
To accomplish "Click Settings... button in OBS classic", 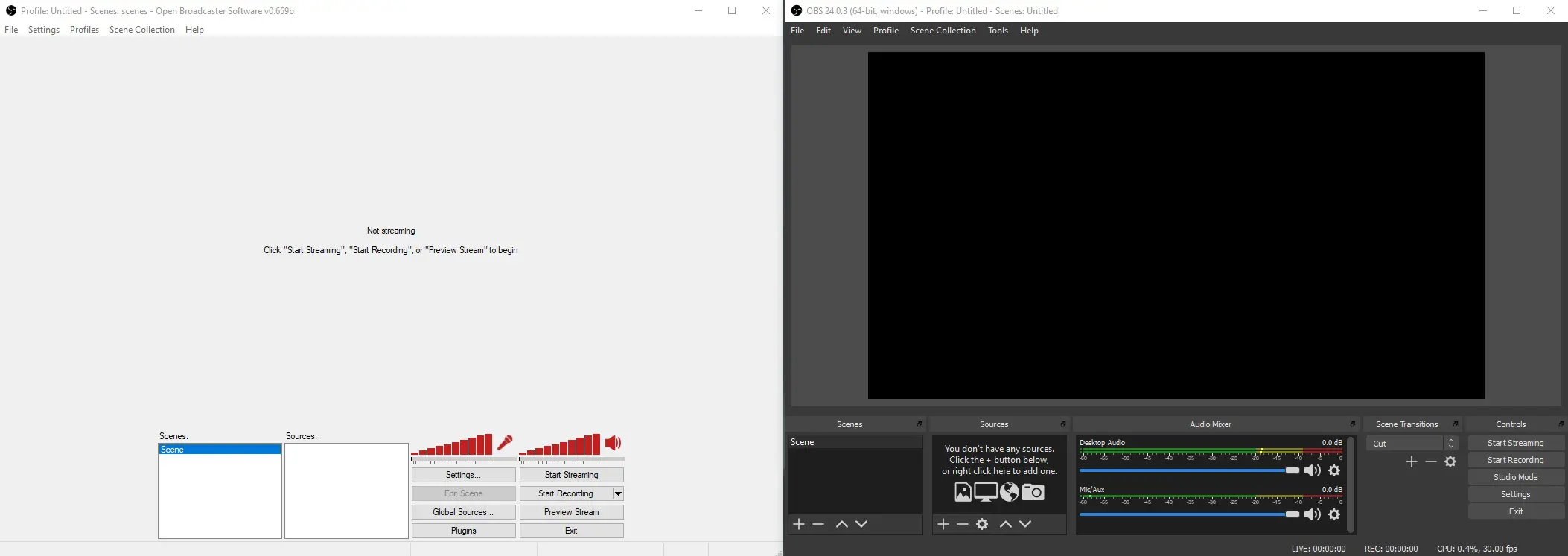I will [463, 475].
